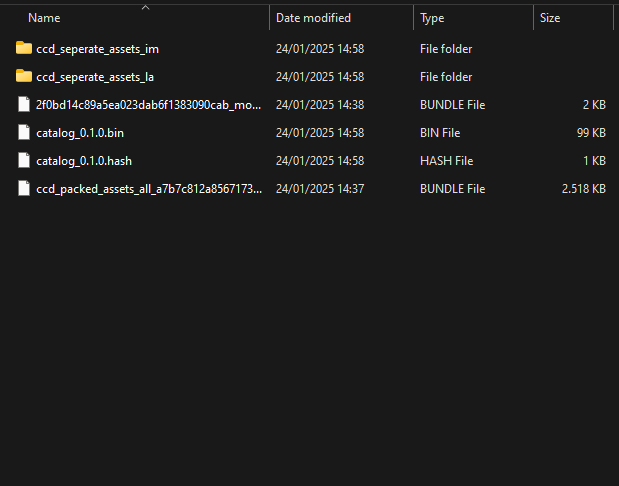Click the catalog_0.1.0.hash file icon
The height and width of the screenshot is (486, 619).
(25, 160)
